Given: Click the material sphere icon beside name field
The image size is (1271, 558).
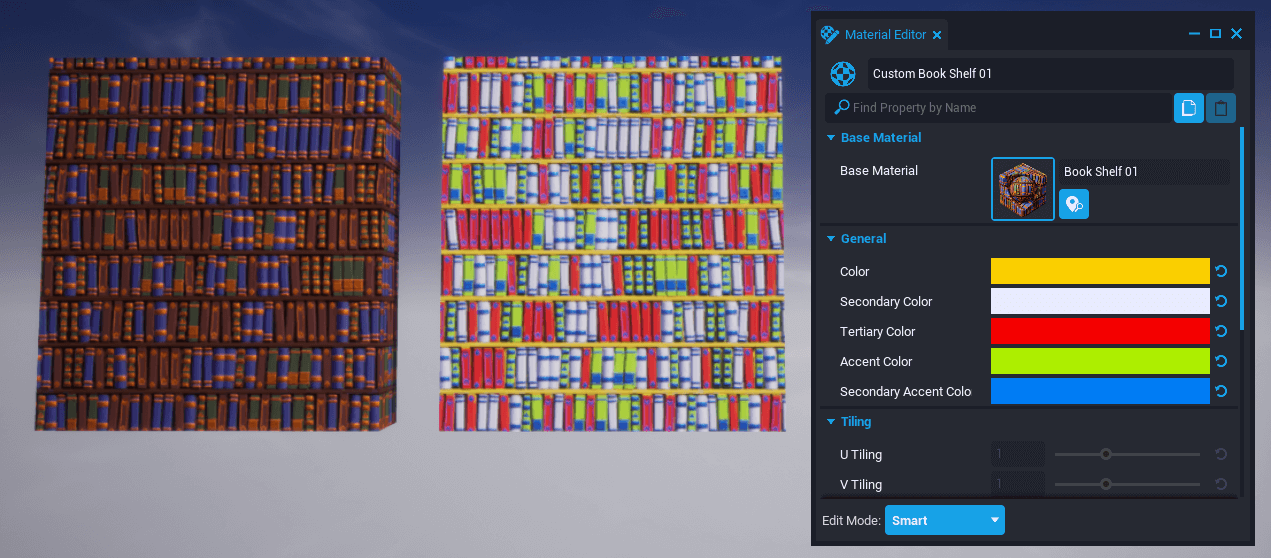Looking at the screenshot, I should click(x=844, y=74).
